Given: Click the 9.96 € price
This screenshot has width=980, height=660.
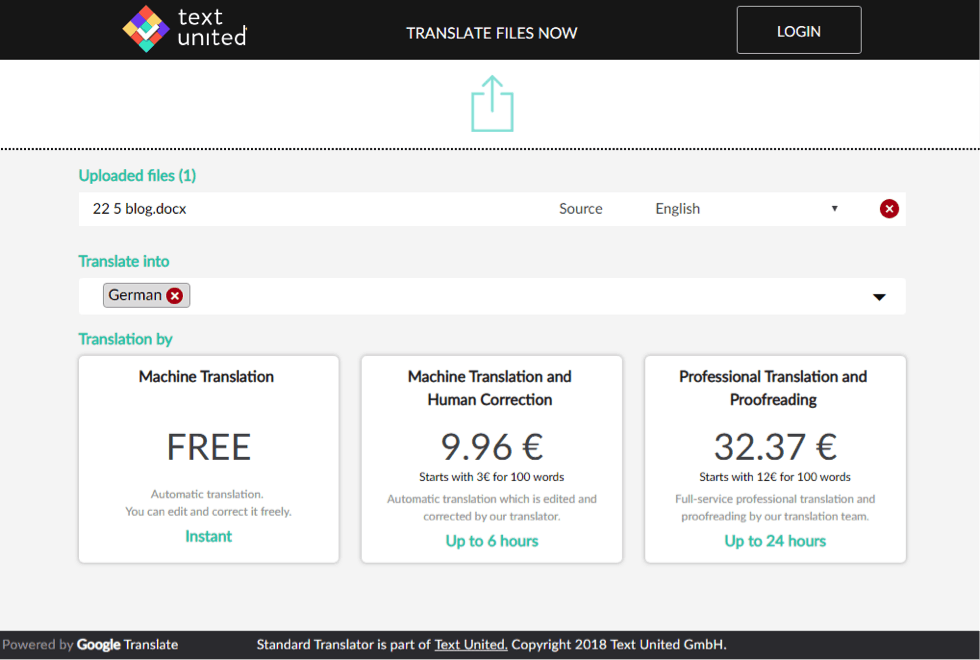Looking at the screenshot, I should [491, 447].
